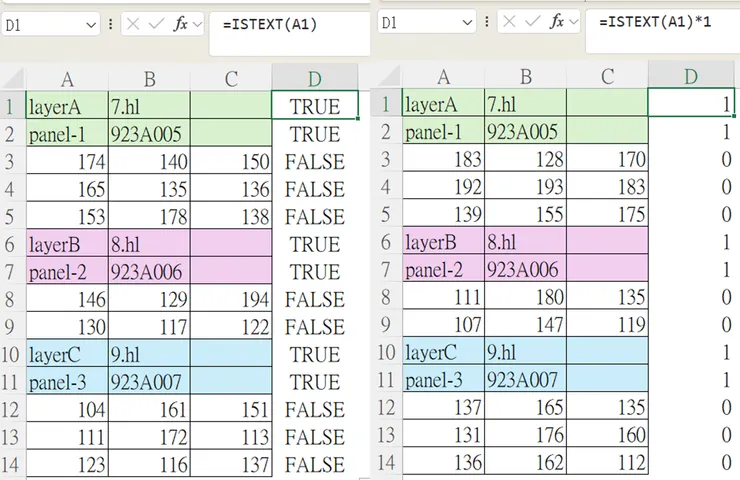Open Insert Function fx in right window
Screen dimensions: 740x480
coord(557,21)
